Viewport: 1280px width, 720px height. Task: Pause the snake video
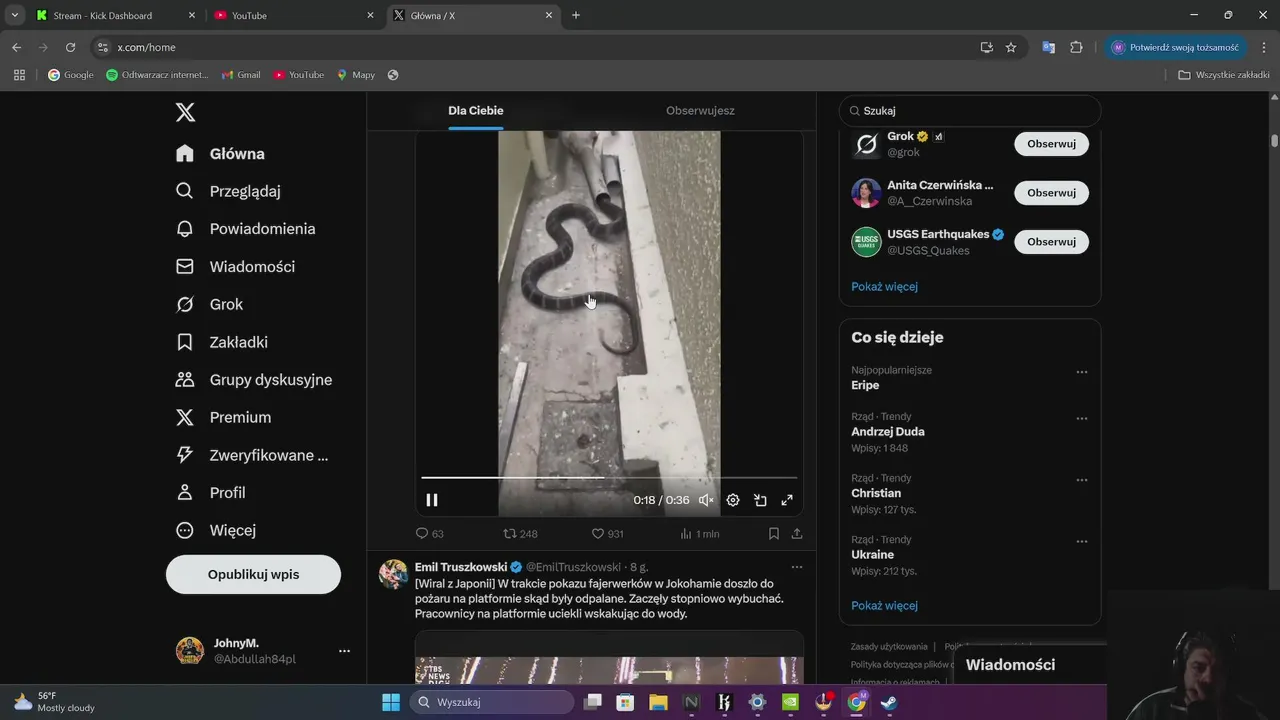pyautogui.click(x=432, y=500)
